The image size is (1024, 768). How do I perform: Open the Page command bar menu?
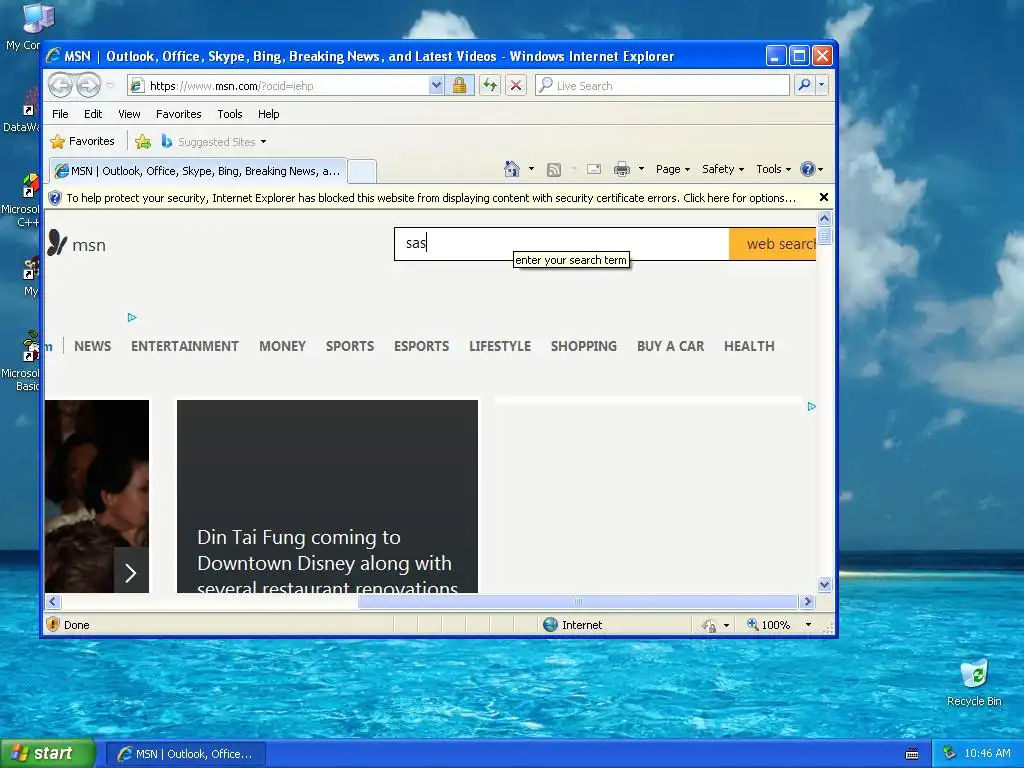point(673,169)
